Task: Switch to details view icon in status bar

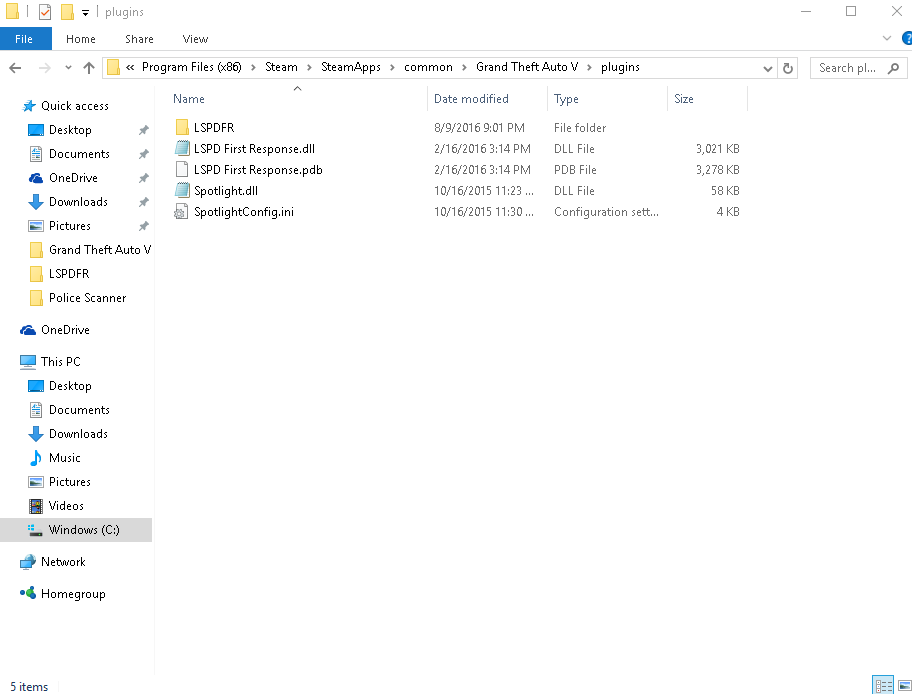Action: click(883, 685)
